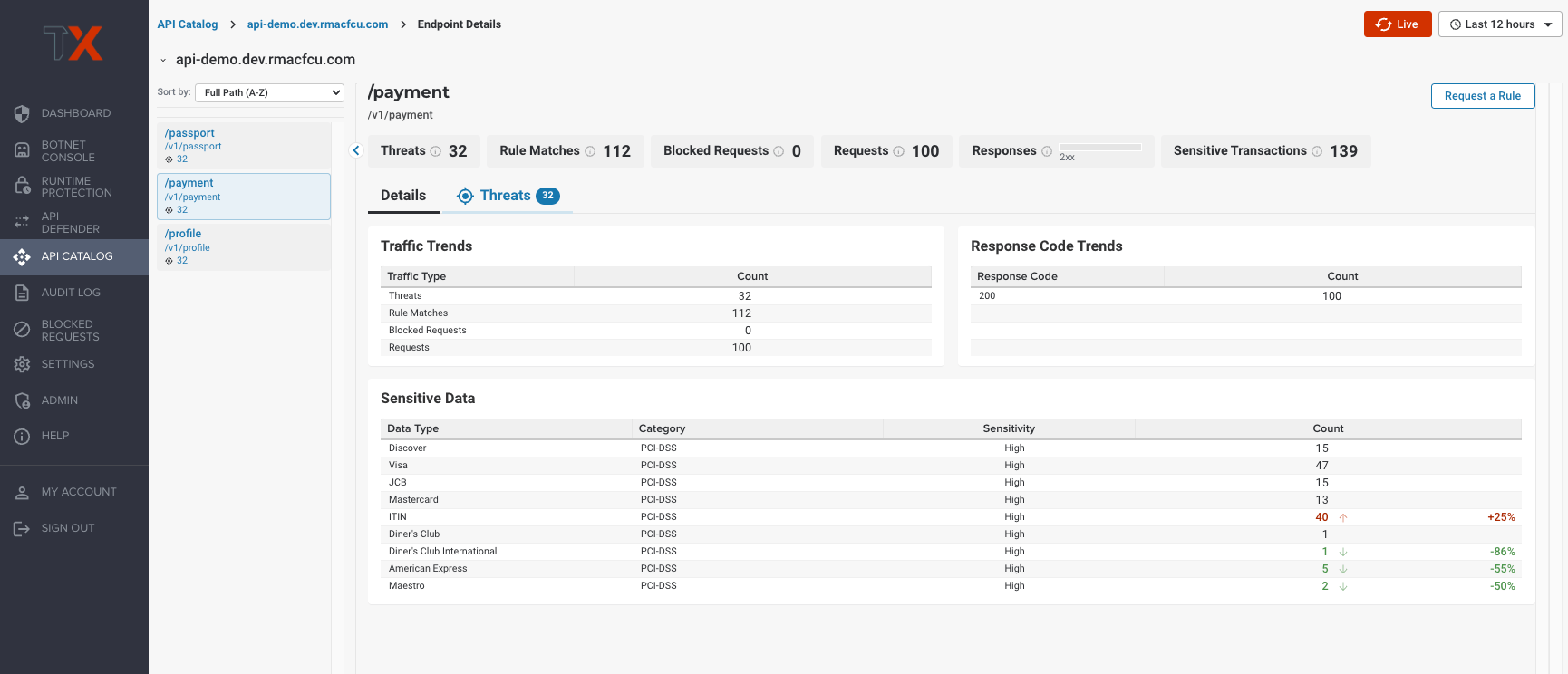Click the Settings gear icon

tap(22, 364)
